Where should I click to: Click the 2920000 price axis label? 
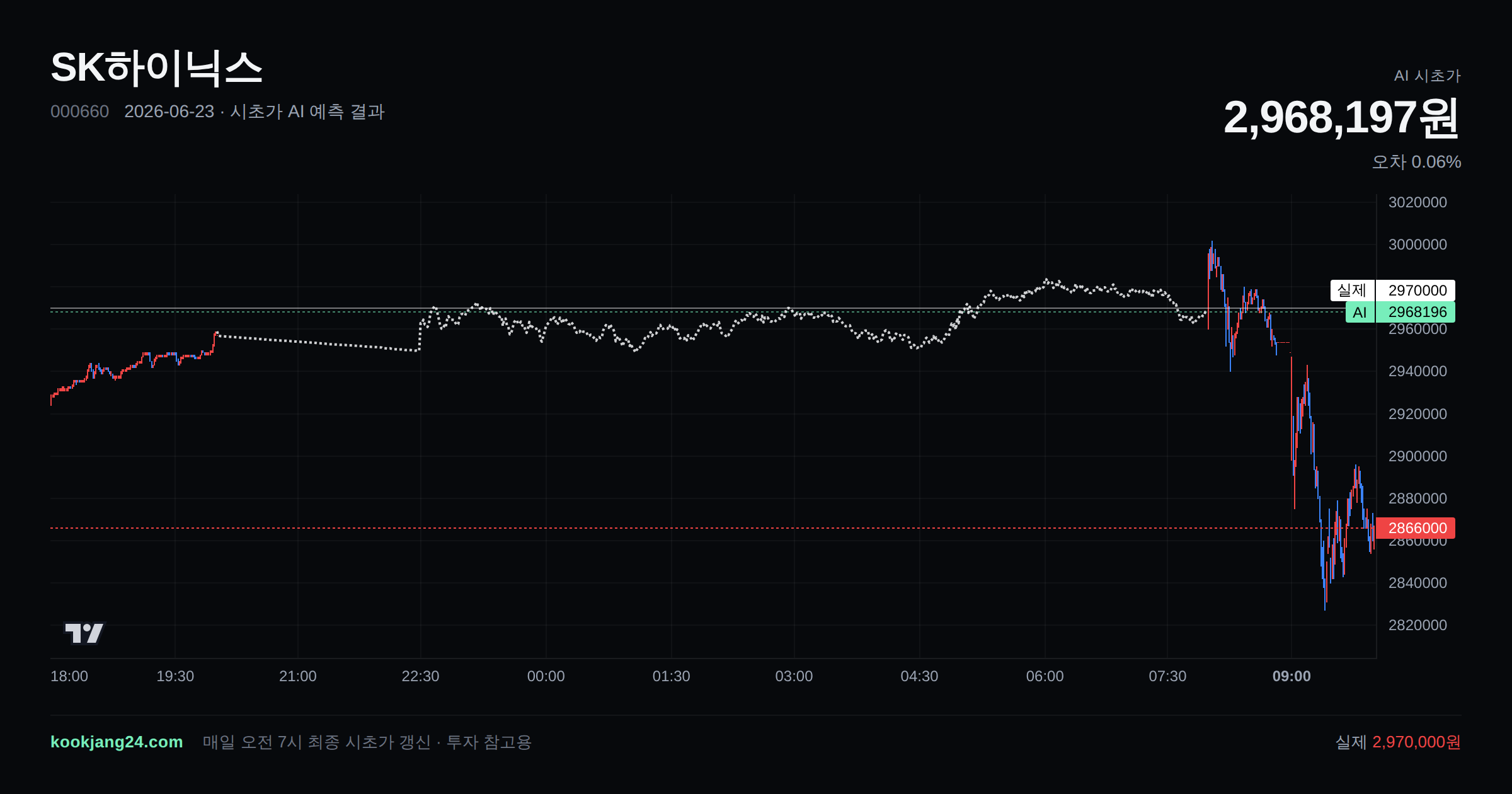pyautogui.click(x=1417, y=414)
